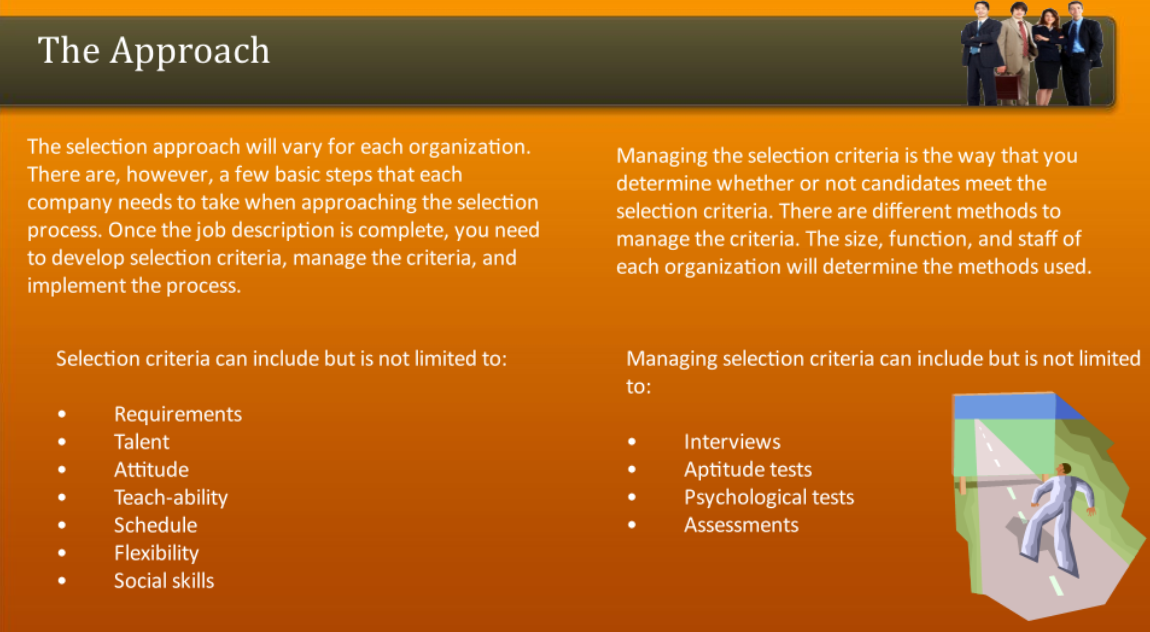The image size is (1150, 632).
Task: Select the "Flexibility" bullet text
Action: tap(156, 553)
